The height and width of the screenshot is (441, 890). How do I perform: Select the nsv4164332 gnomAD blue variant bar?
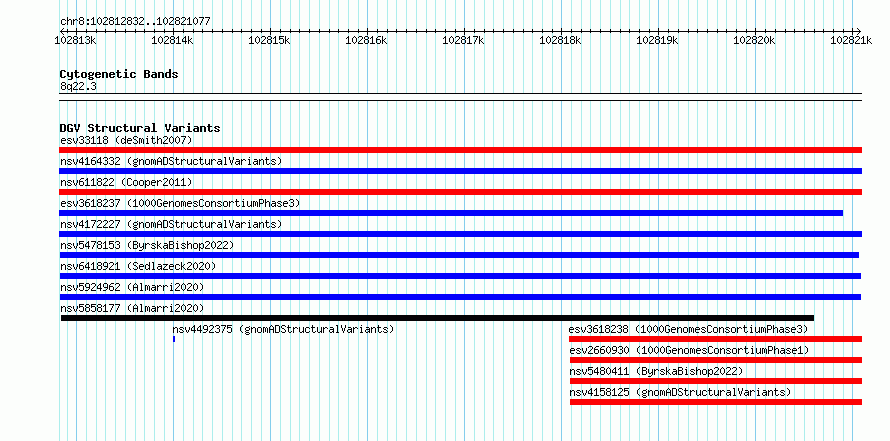coord(460,171)
